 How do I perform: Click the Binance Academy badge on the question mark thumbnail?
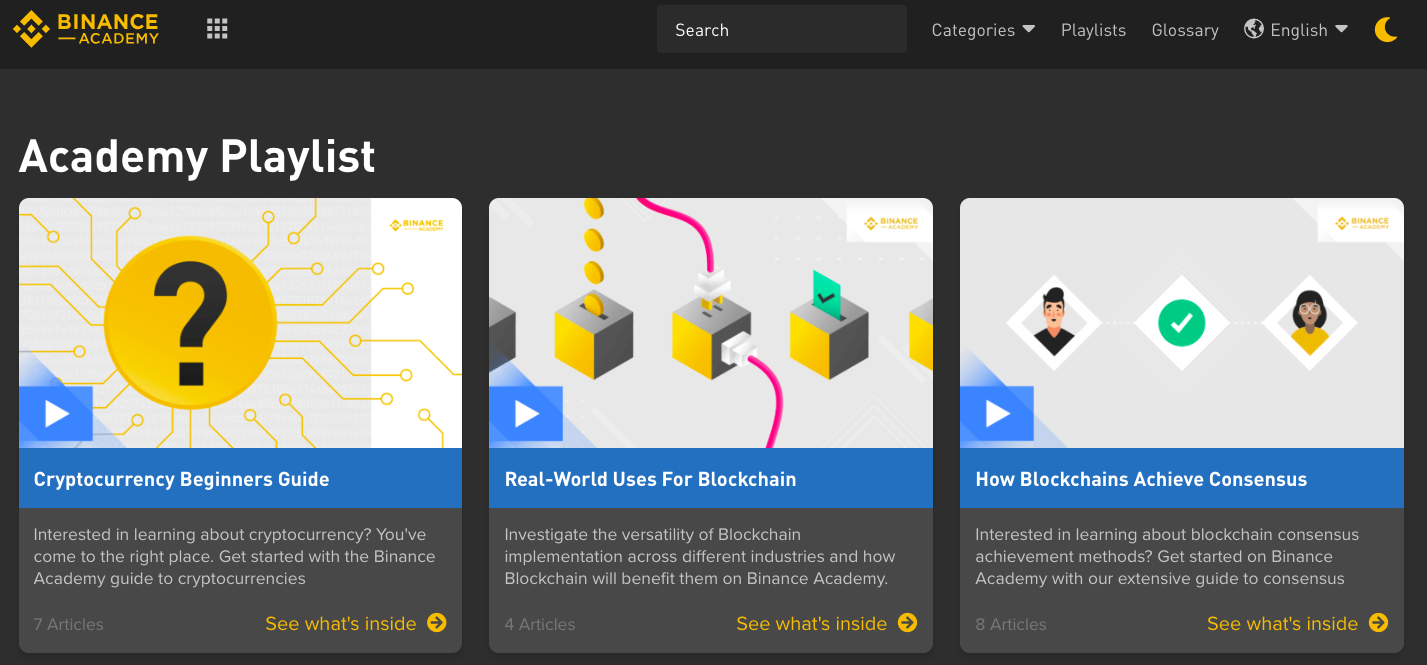click(417, 225)
